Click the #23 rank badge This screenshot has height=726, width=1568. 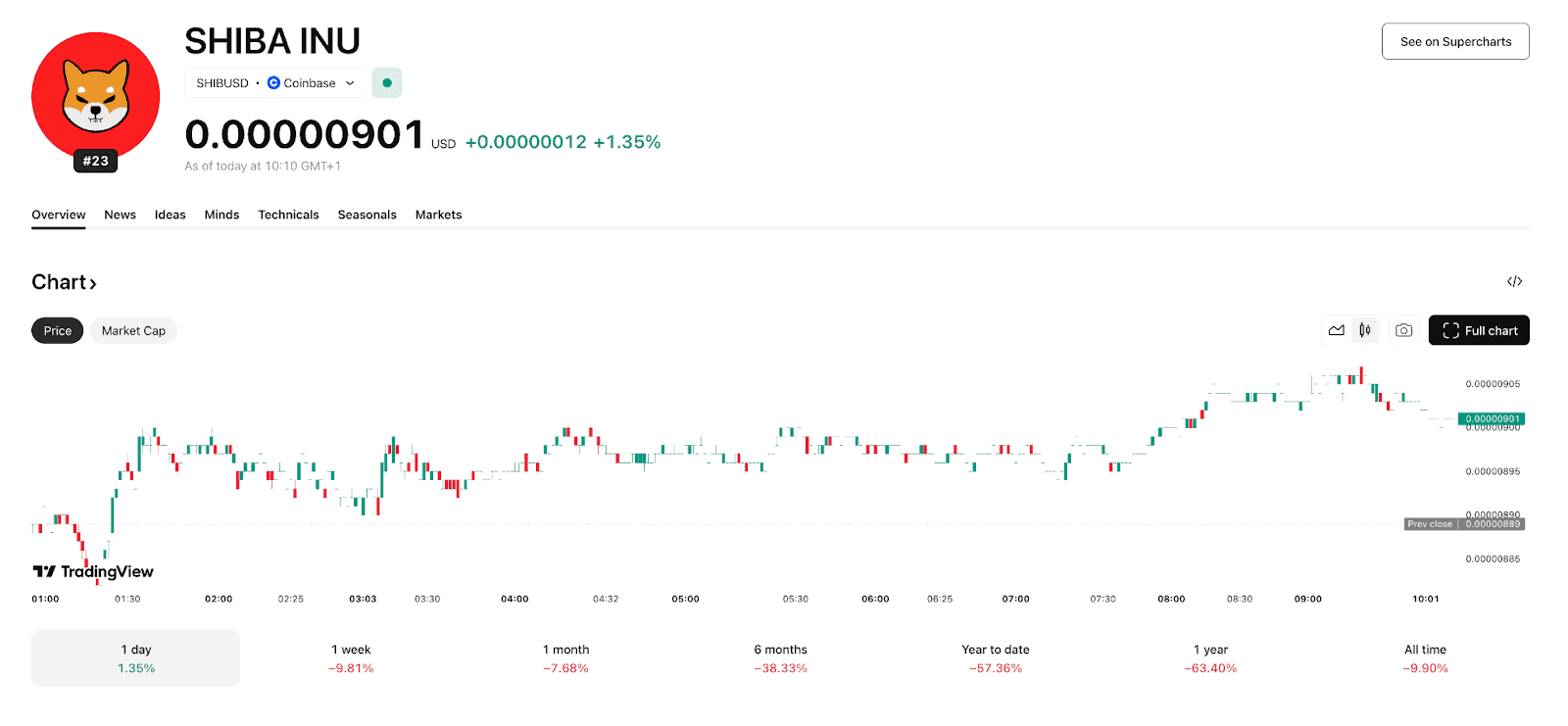pos(95,162)
